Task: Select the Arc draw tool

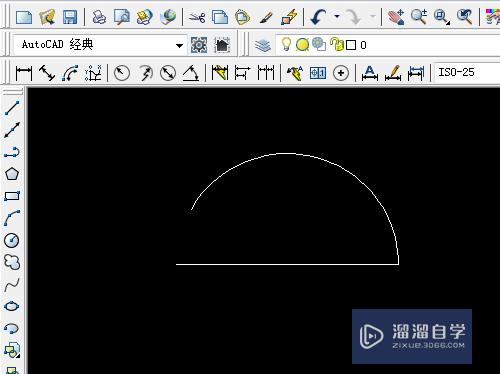Action: 12,218
